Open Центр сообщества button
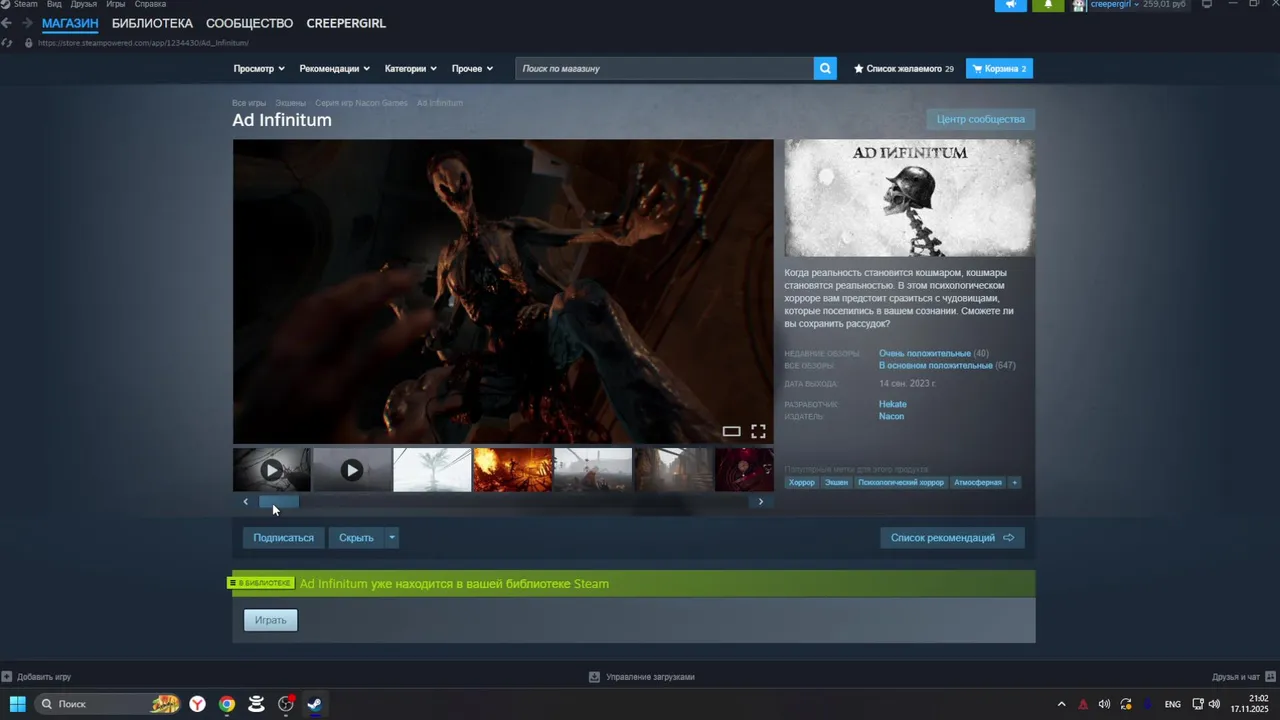The width and height of the screenshot is (1280, 720). [x=981, y=119]
